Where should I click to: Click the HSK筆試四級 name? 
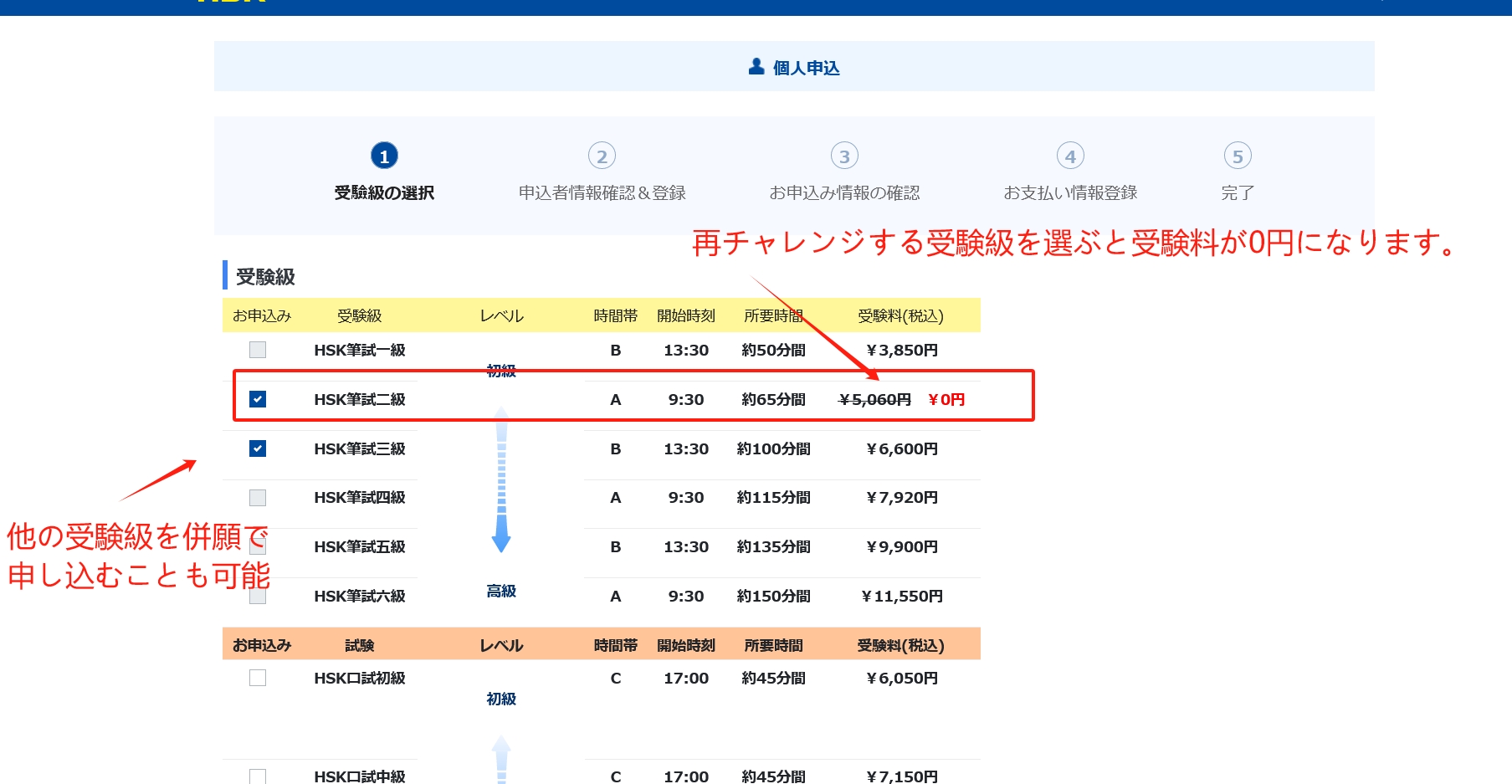click(x=360, y=498)
